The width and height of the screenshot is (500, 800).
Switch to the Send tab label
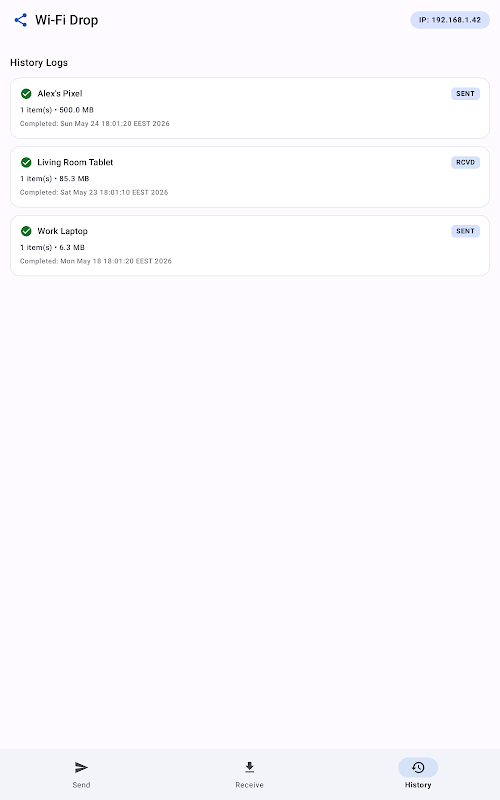click(81, 785)
